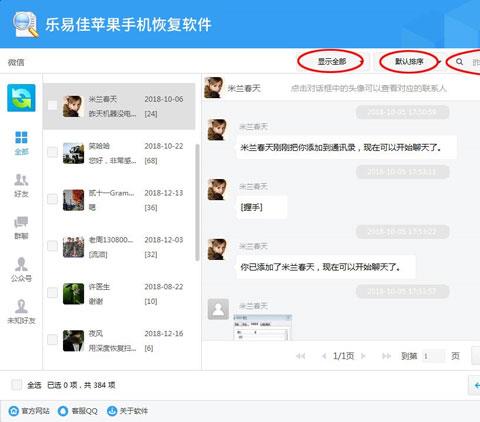Click 米兰春天 avatar in chat header
This screenshot has width=480, height=422.
point(213,88)
